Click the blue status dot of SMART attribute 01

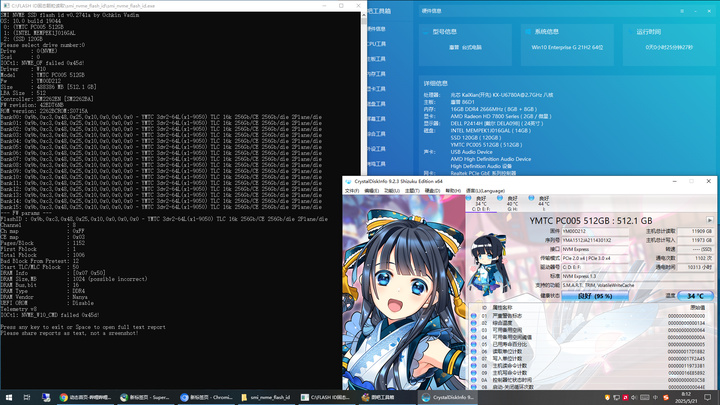pyautogui.click(x=473, y=316)
